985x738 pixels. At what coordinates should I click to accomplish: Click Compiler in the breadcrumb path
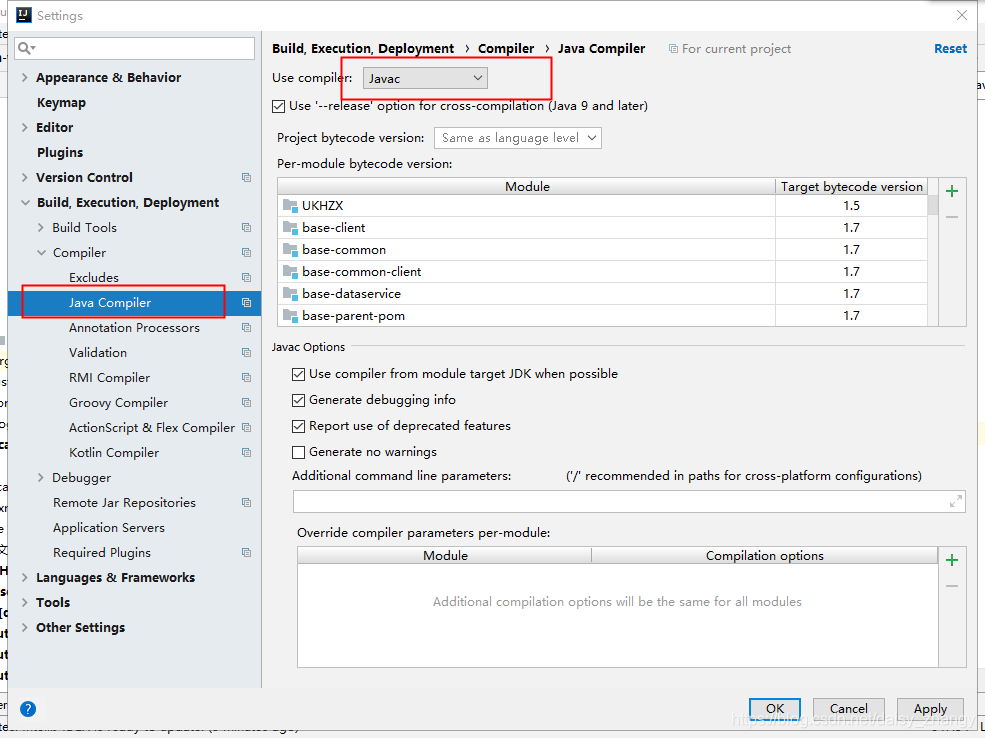506,48
